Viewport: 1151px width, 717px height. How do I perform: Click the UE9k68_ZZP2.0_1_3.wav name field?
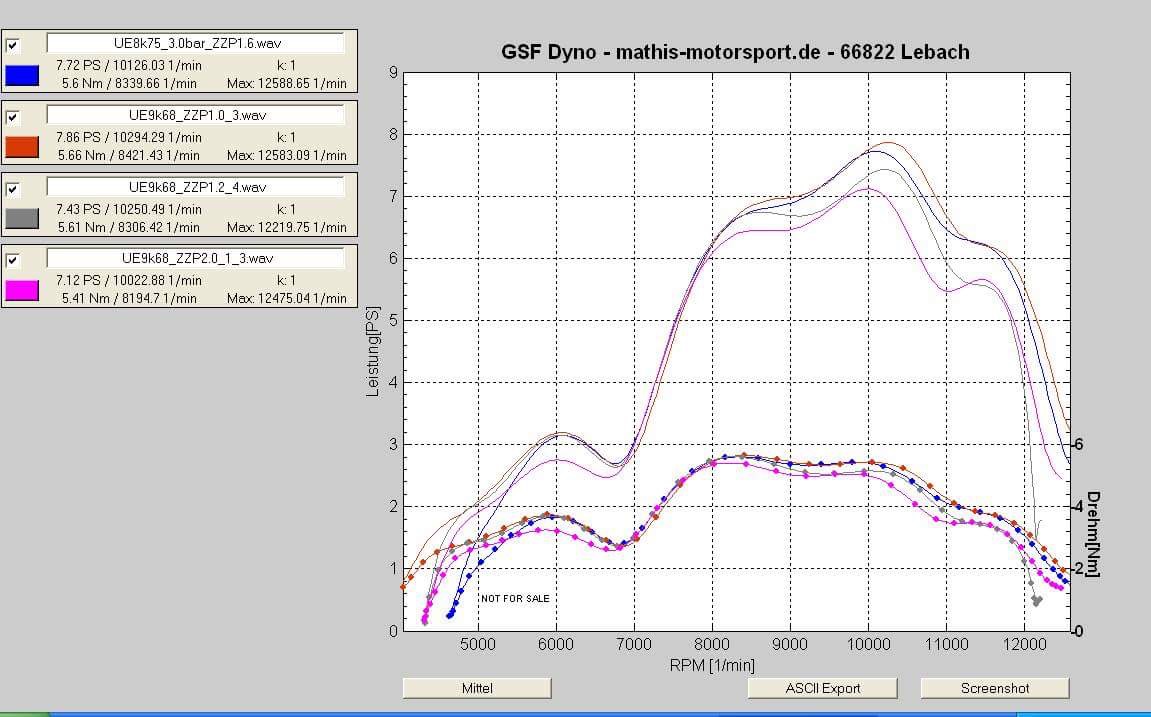[196, 258]
